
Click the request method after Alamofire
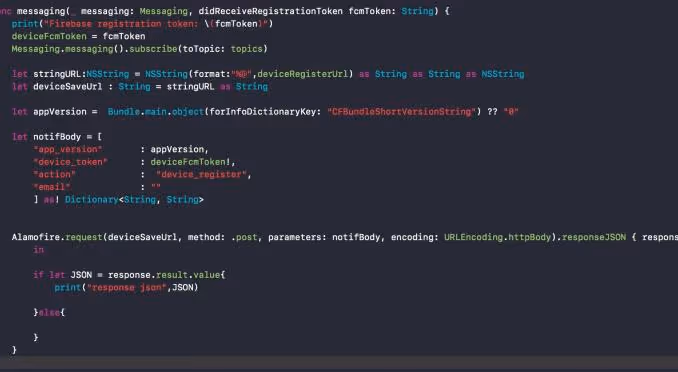click(84, 237)
